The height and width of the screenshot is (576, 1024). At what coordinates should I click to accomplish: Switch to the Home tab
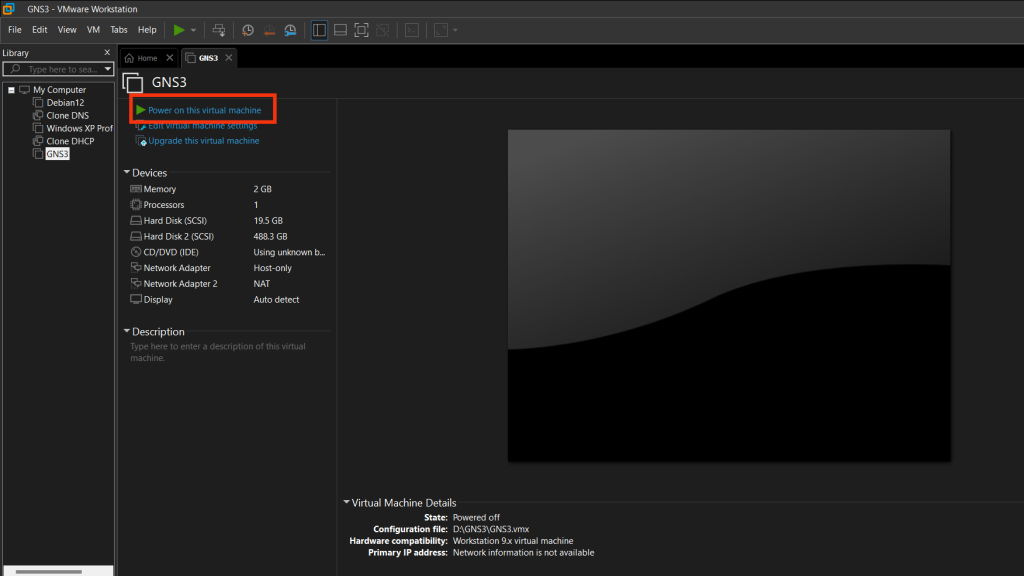(x=142, y=58)
